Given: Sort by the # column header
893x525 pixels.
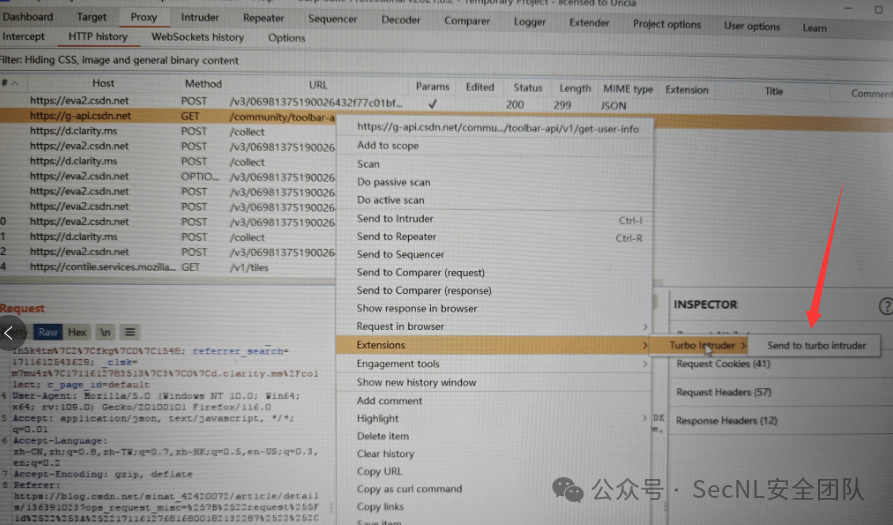Looking at the screenshot, I should (10, 83).
